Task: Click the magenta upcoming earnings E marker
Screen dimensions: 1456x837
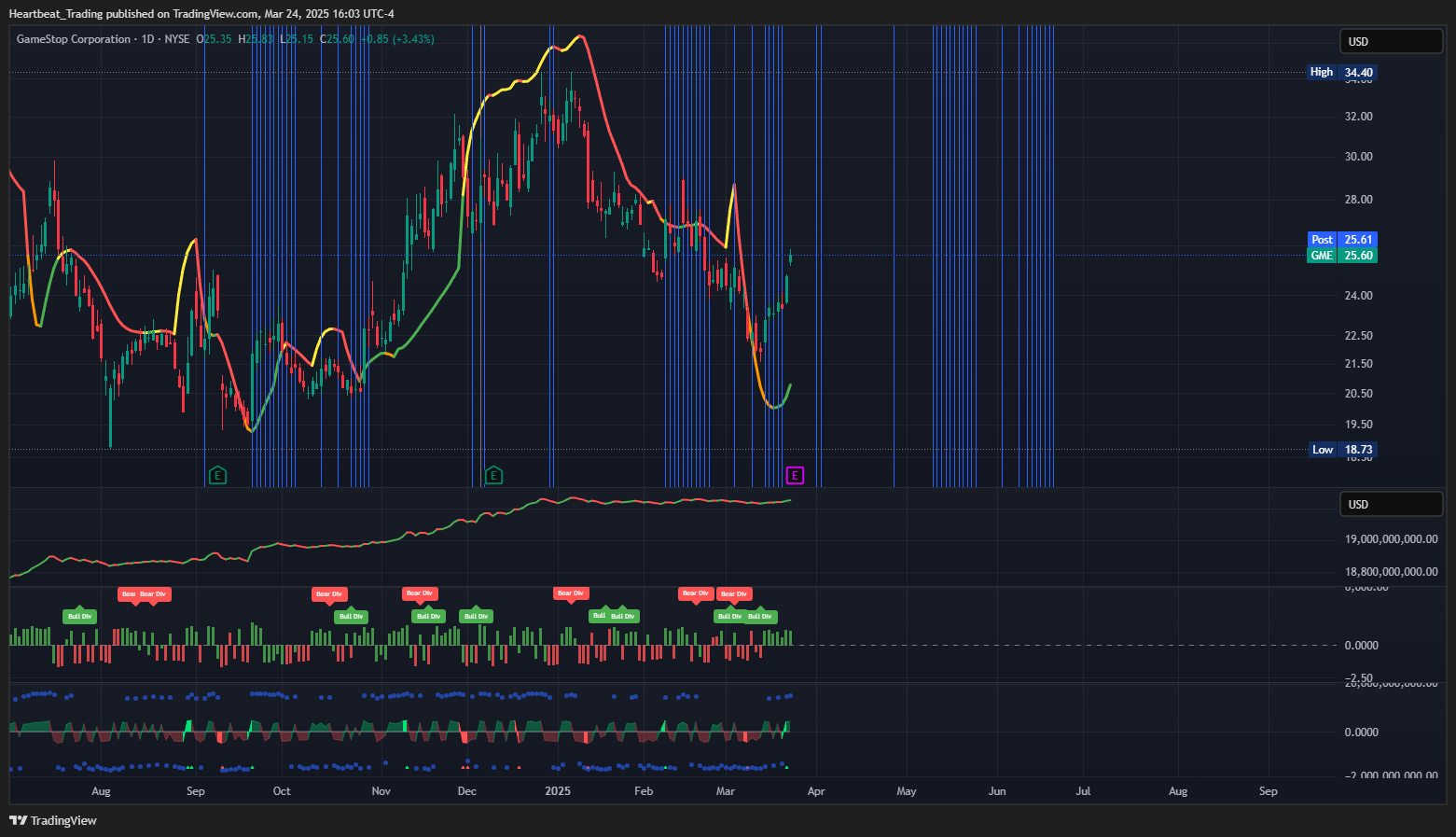Action: (x=795, y=476)
